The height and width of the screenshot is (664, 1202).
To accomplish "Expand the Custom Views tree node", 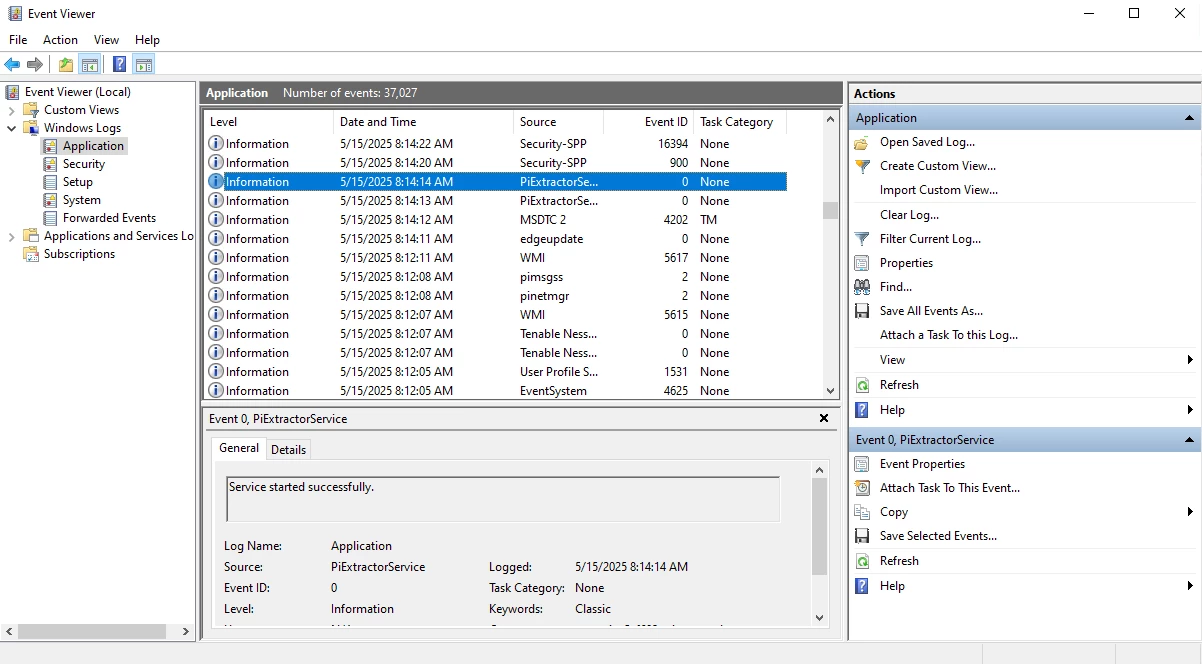I will [12, 110].
